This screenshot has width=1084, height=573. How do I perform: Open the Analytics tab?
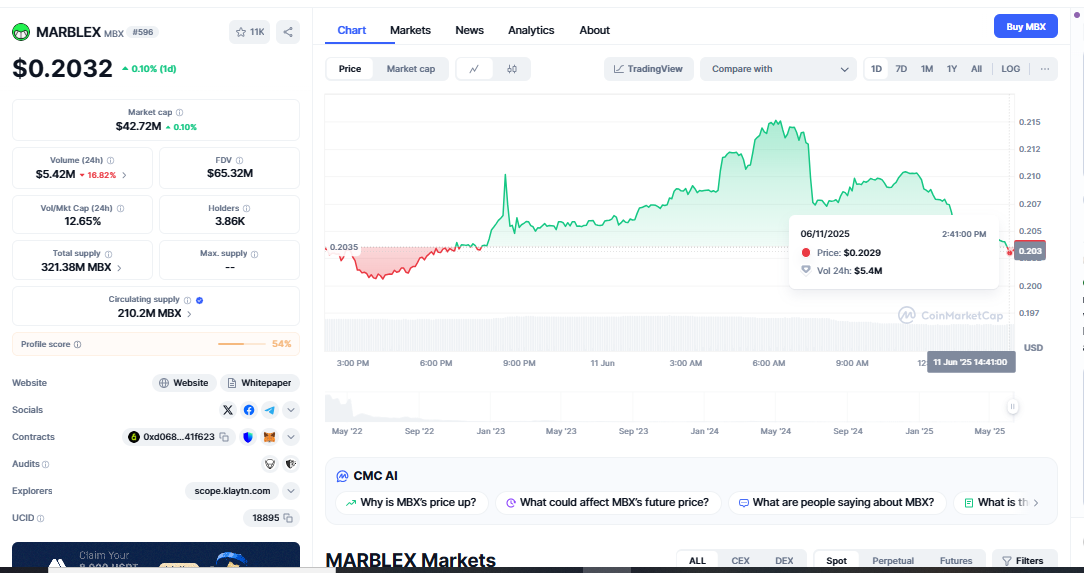pyautogui.click(x=531, y=30)
